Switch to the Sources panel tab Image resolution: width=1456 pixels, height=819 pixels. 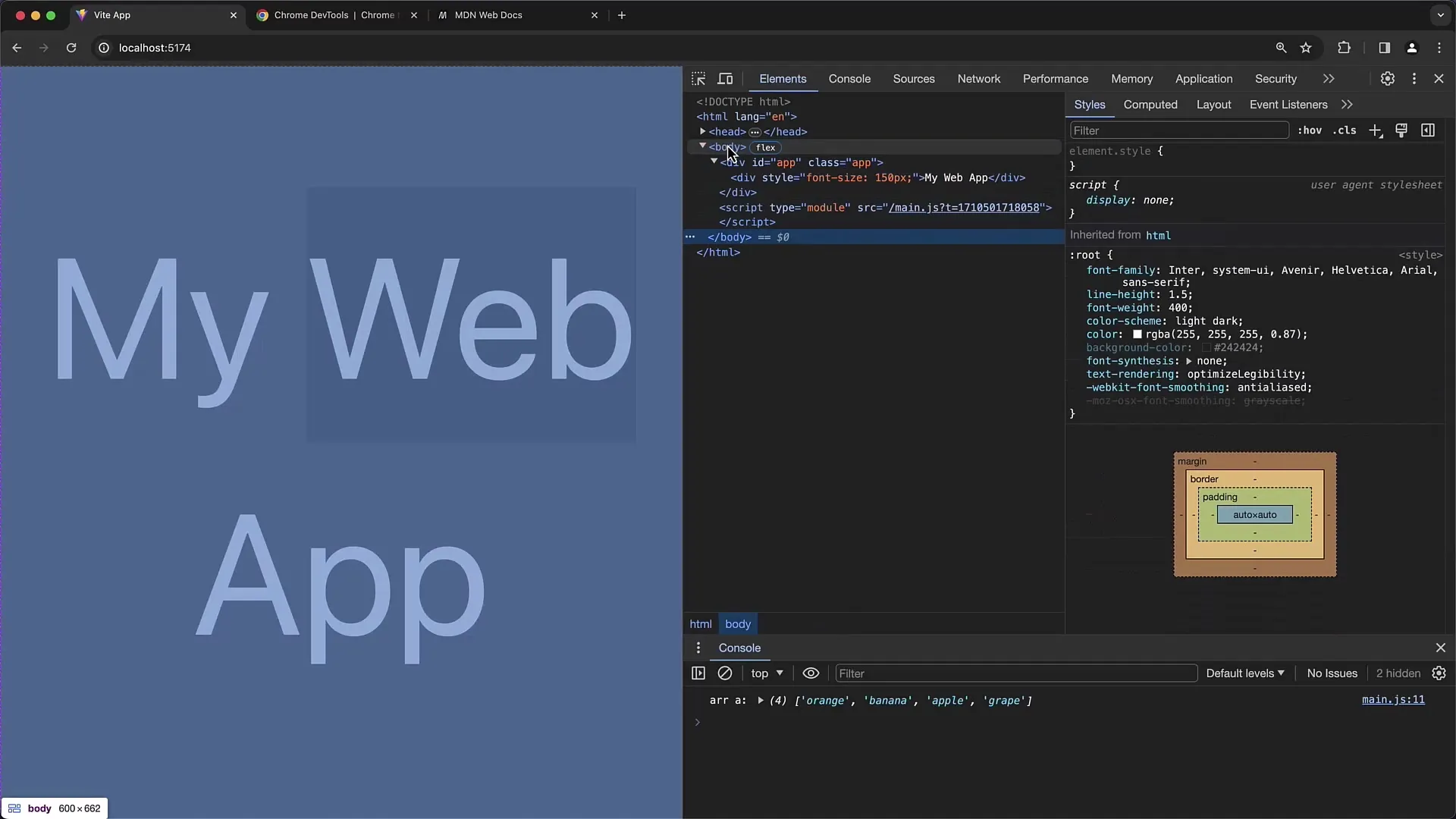914,79
